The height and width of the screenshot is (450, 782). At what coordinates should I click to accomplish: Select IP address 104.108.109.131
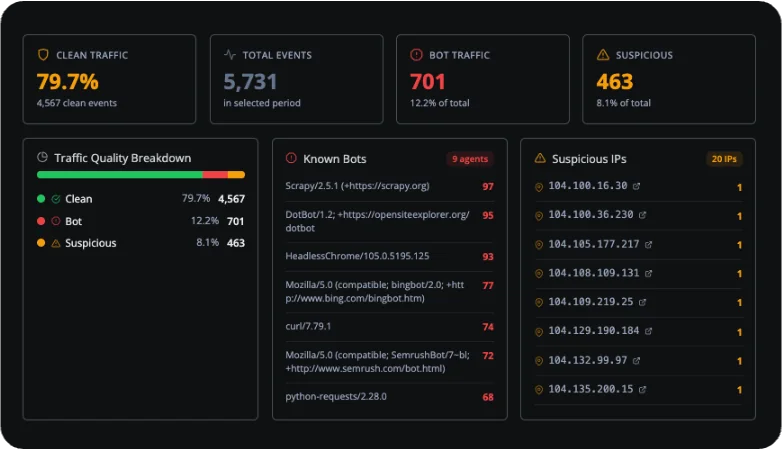tap(593, 273)
